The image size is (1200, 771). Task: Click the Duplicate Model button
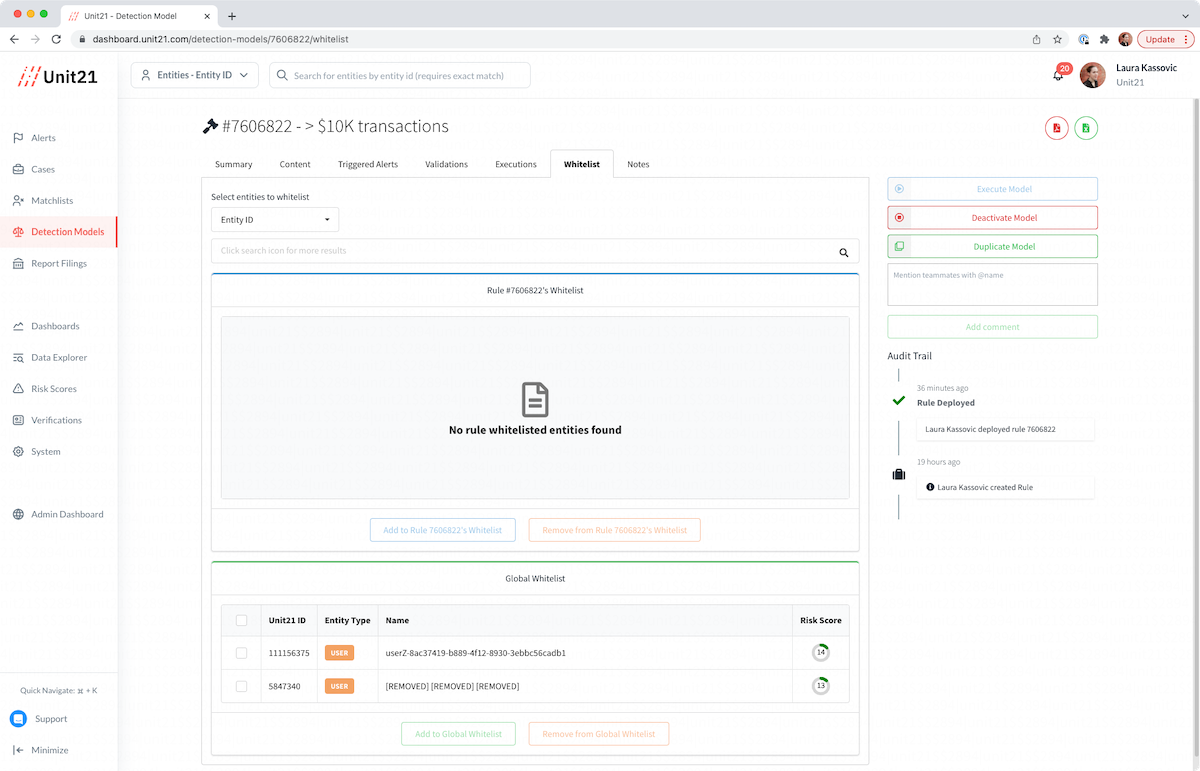992,246
